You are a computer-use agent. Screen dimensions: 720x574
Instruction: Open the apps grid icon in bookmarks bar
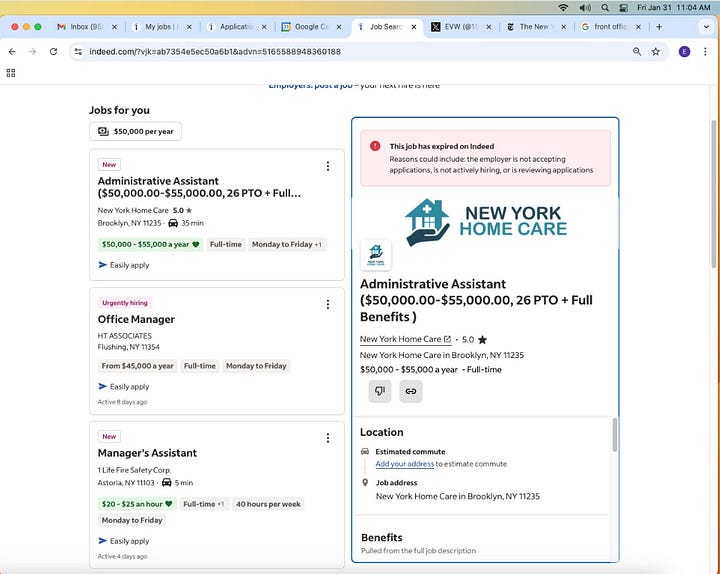[x=11, y=73]
